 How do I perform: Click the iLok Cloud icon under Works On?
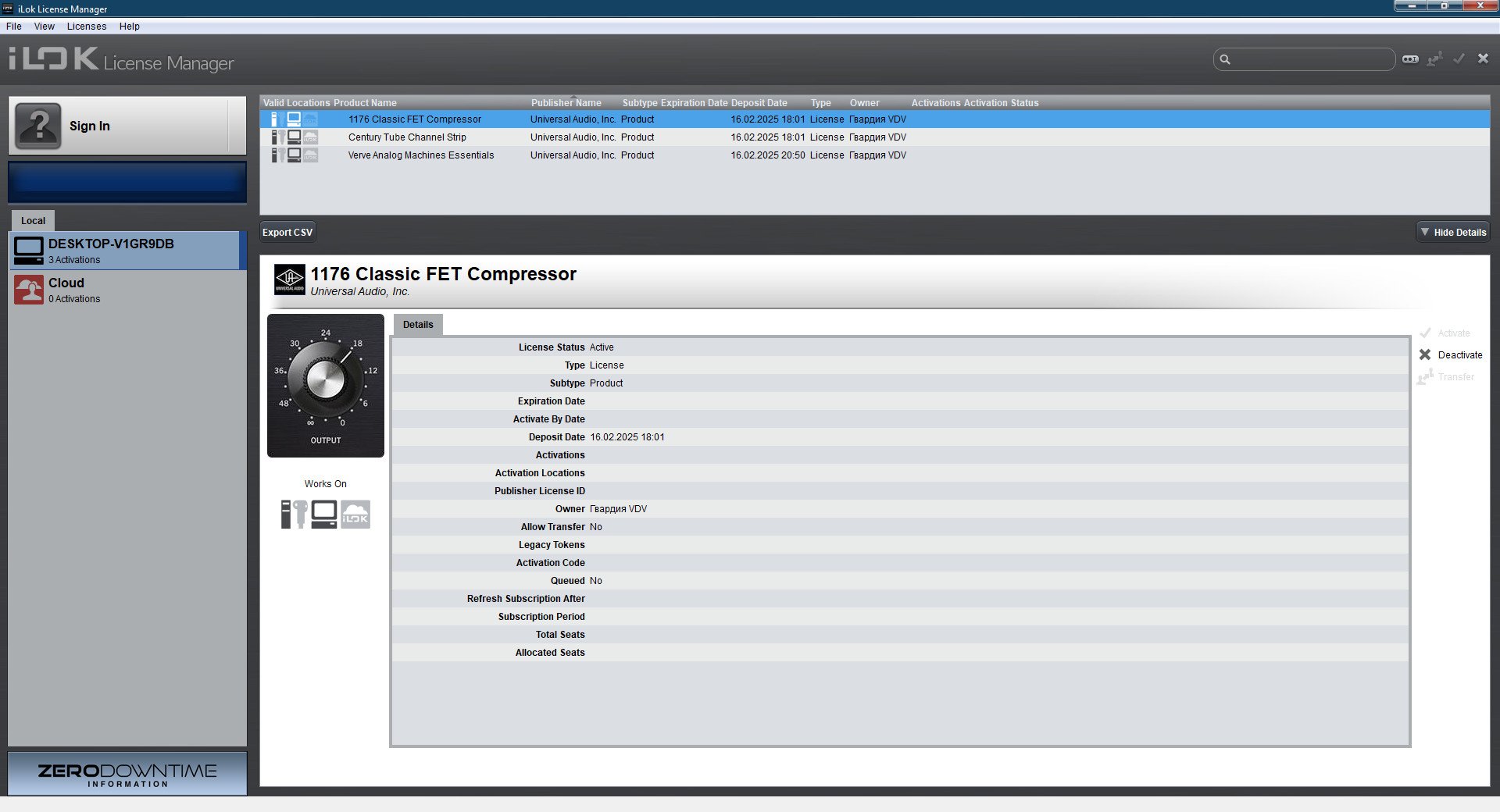355,515
